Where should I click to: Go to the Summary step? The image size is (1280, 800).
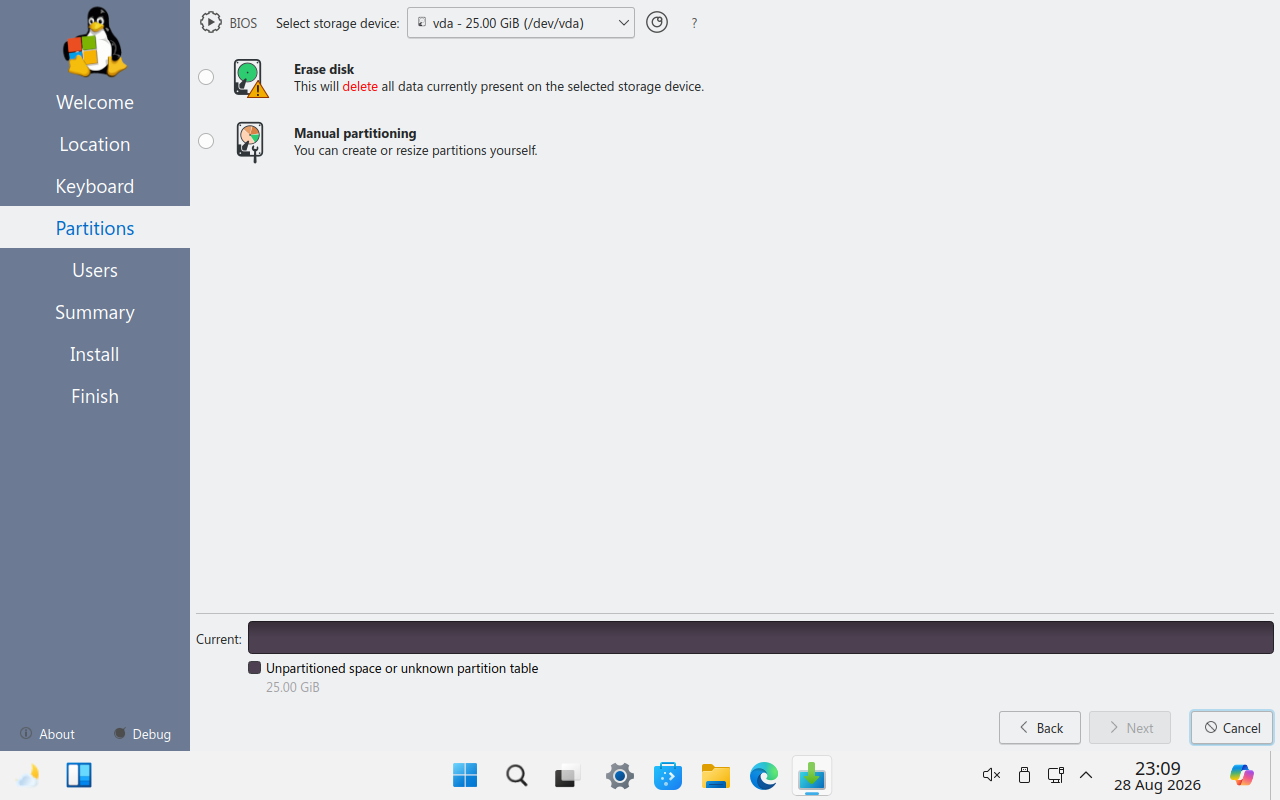pyautogui.click(x=95, y=312)
